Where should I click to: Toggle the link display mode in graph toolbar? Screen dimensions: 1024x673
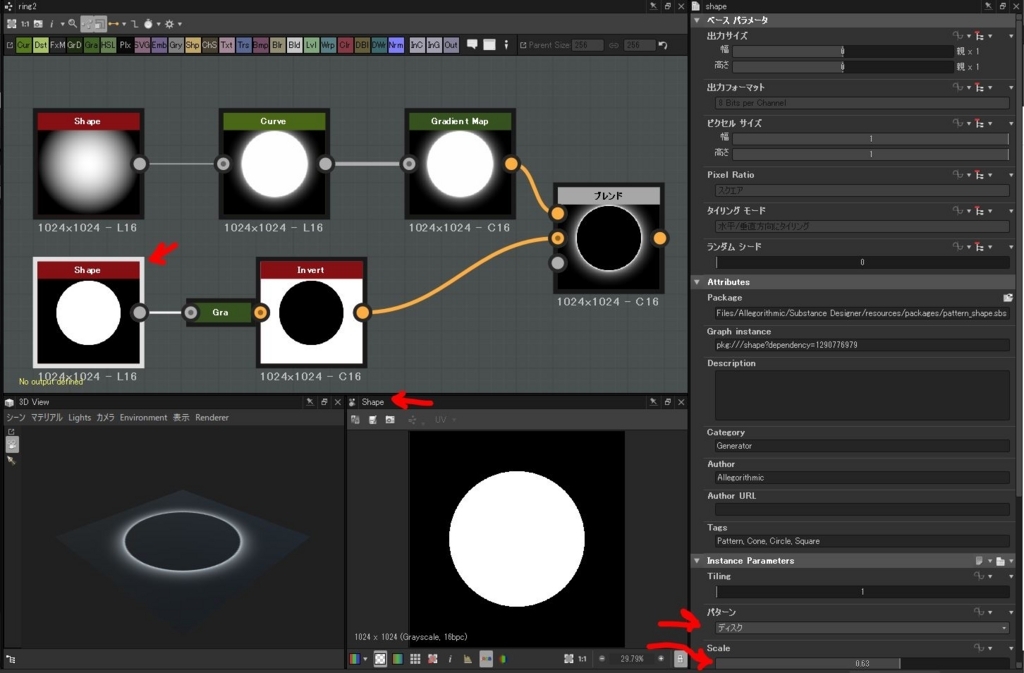114,24
